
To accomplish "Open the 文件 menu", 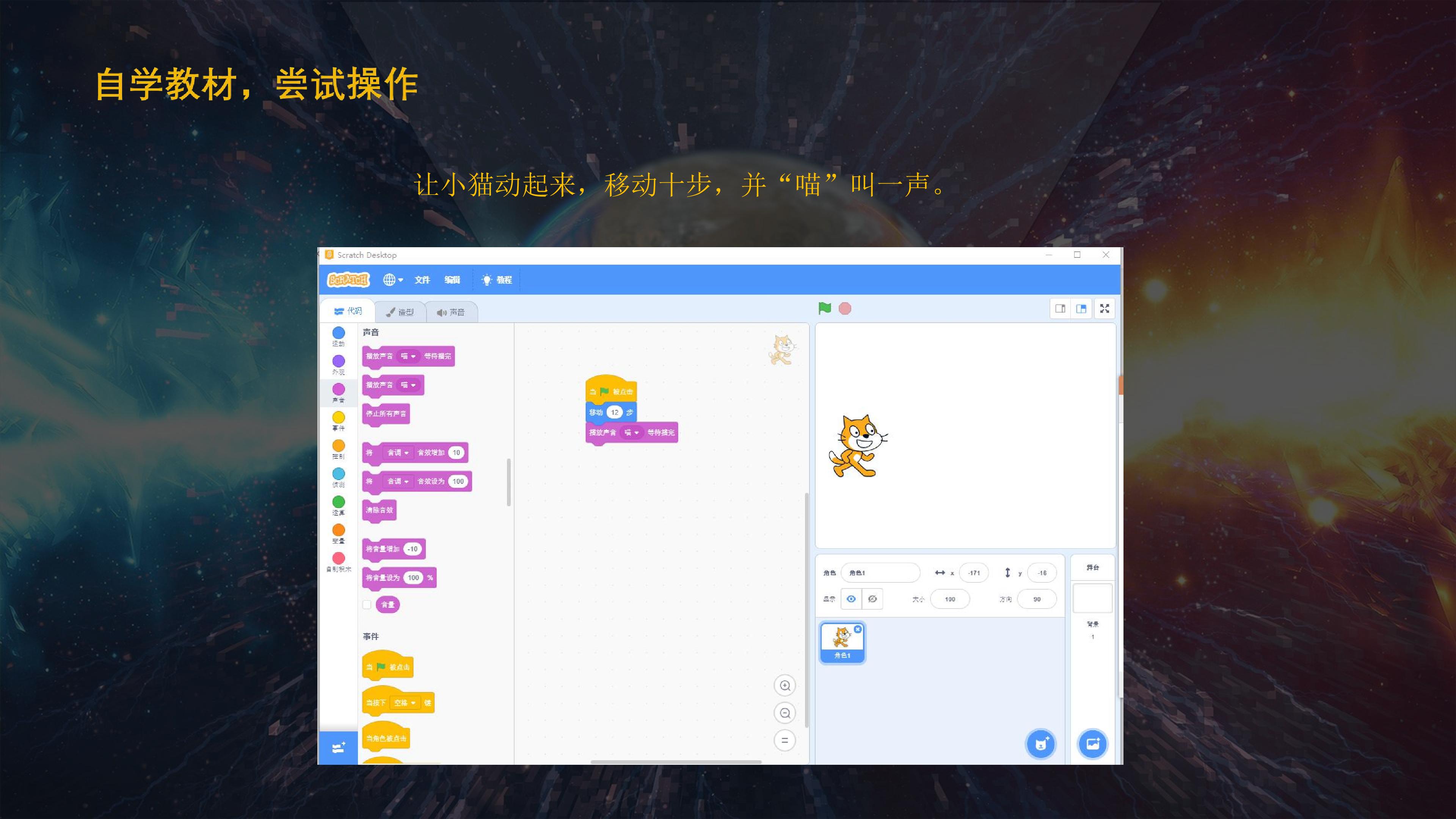I will pos(422,280).
